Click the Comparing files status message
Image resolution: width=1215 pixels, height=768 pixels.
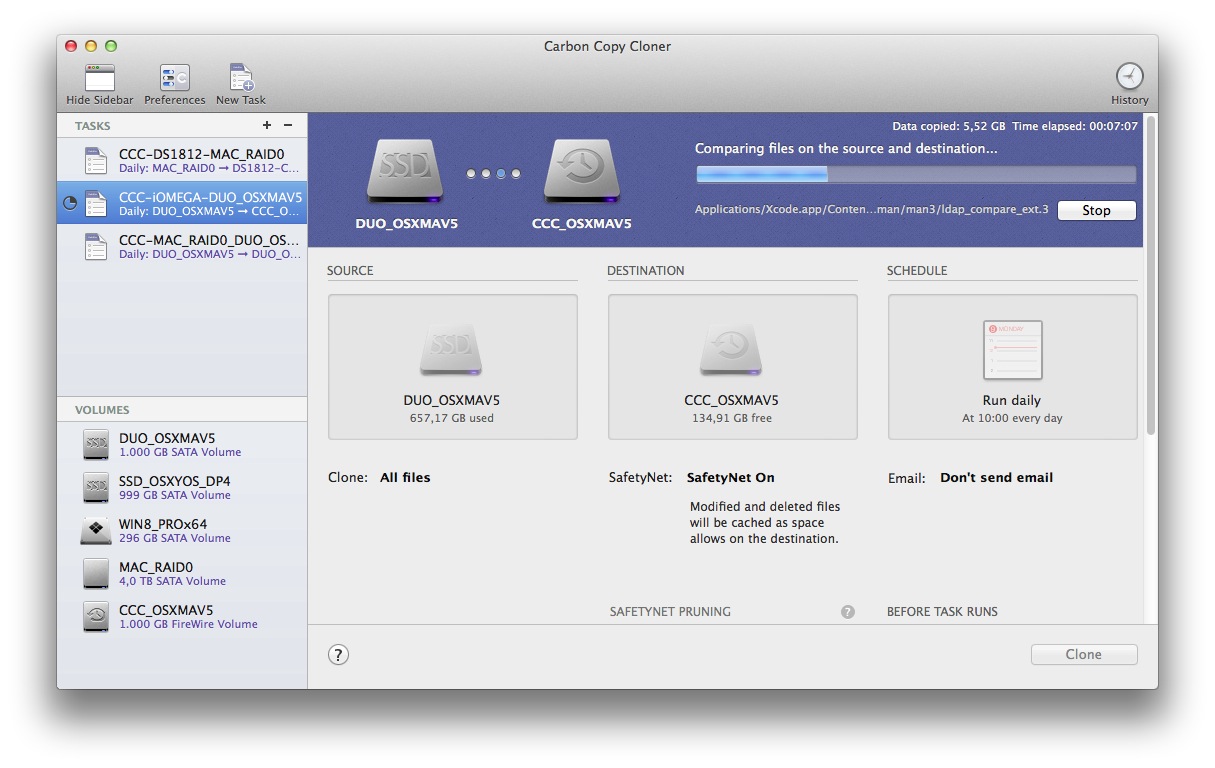click(846, 148)
